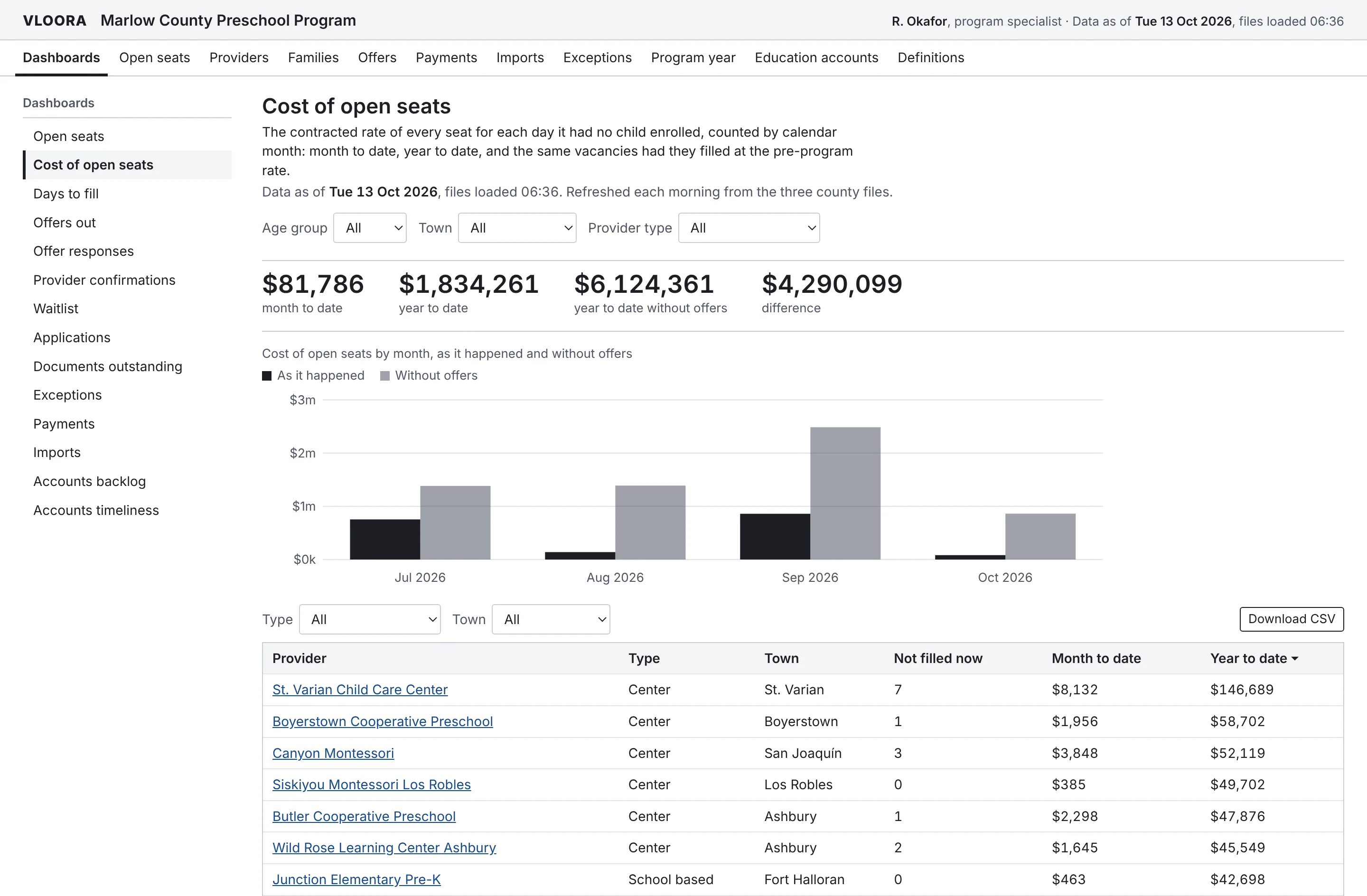Open Canyon Montessori provider link
This screenshot has height=896, width=1367.
(333, 752)
